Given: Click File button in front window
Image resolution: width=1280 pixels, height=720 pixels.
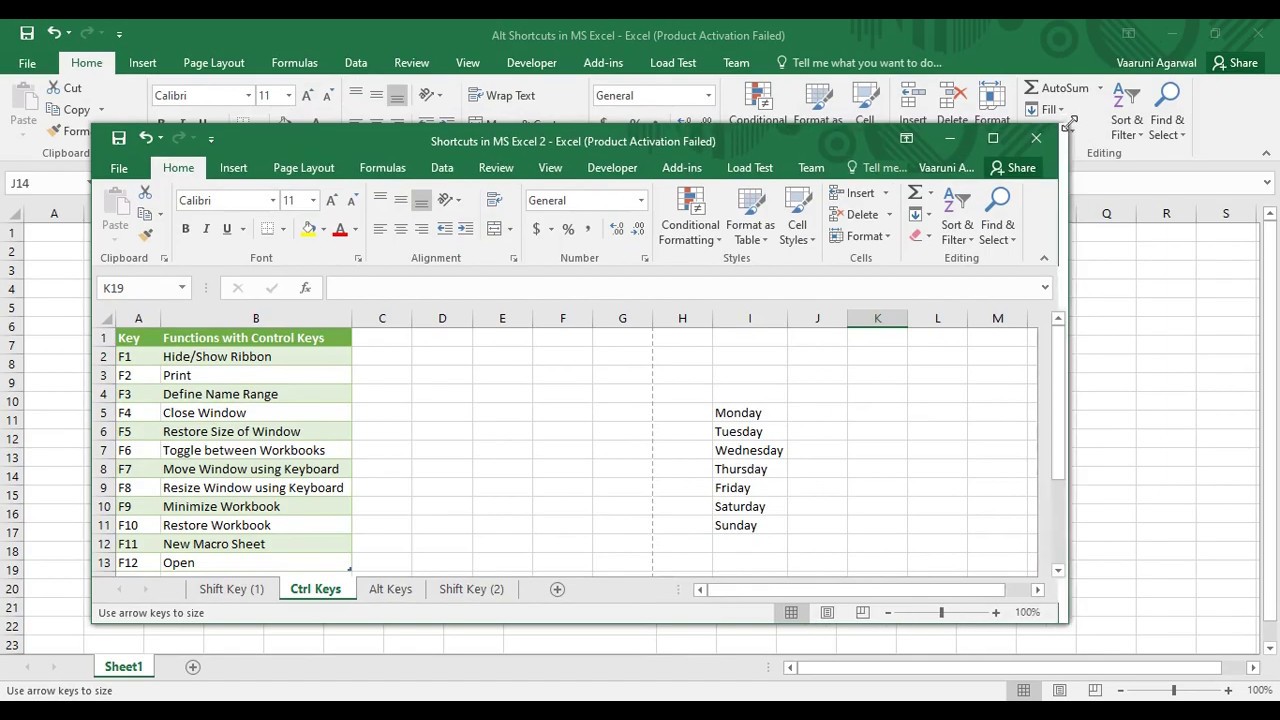Looking at the screenshot, I should [x=119, y=168].
